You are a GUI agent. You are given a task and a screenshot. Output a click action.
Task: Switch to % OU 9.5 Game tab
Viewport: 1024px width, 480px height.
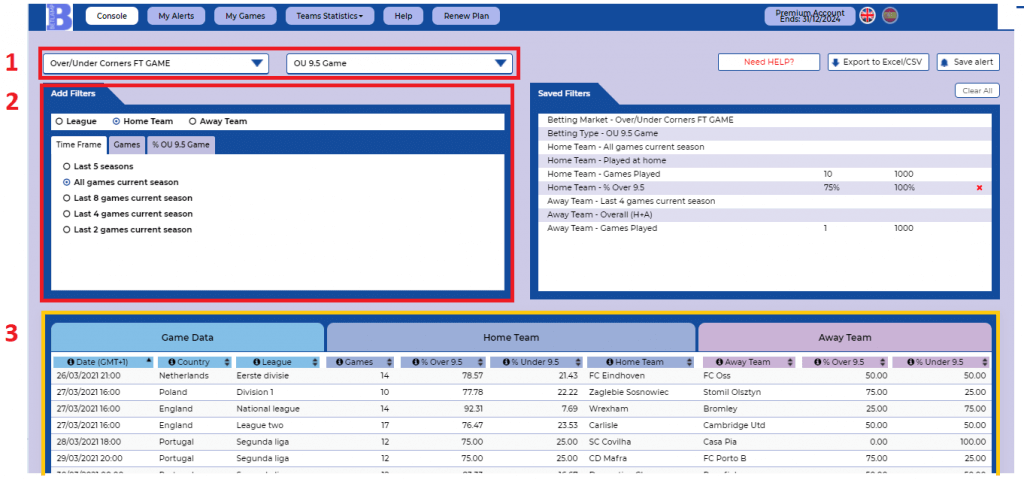pos(180,146)
